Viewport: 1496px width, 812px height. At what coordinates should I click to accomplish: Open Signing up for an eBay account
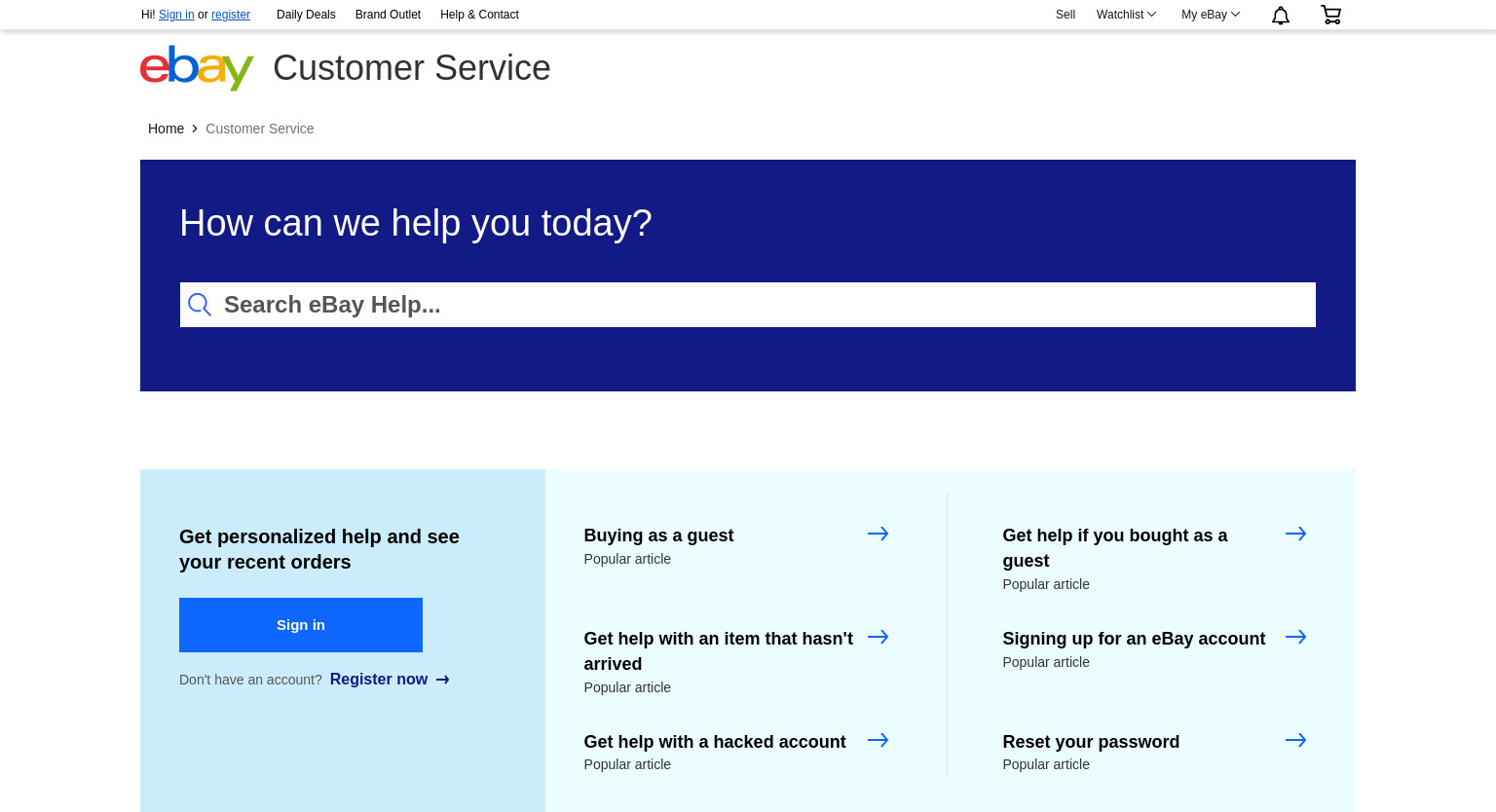(1134, 639)
